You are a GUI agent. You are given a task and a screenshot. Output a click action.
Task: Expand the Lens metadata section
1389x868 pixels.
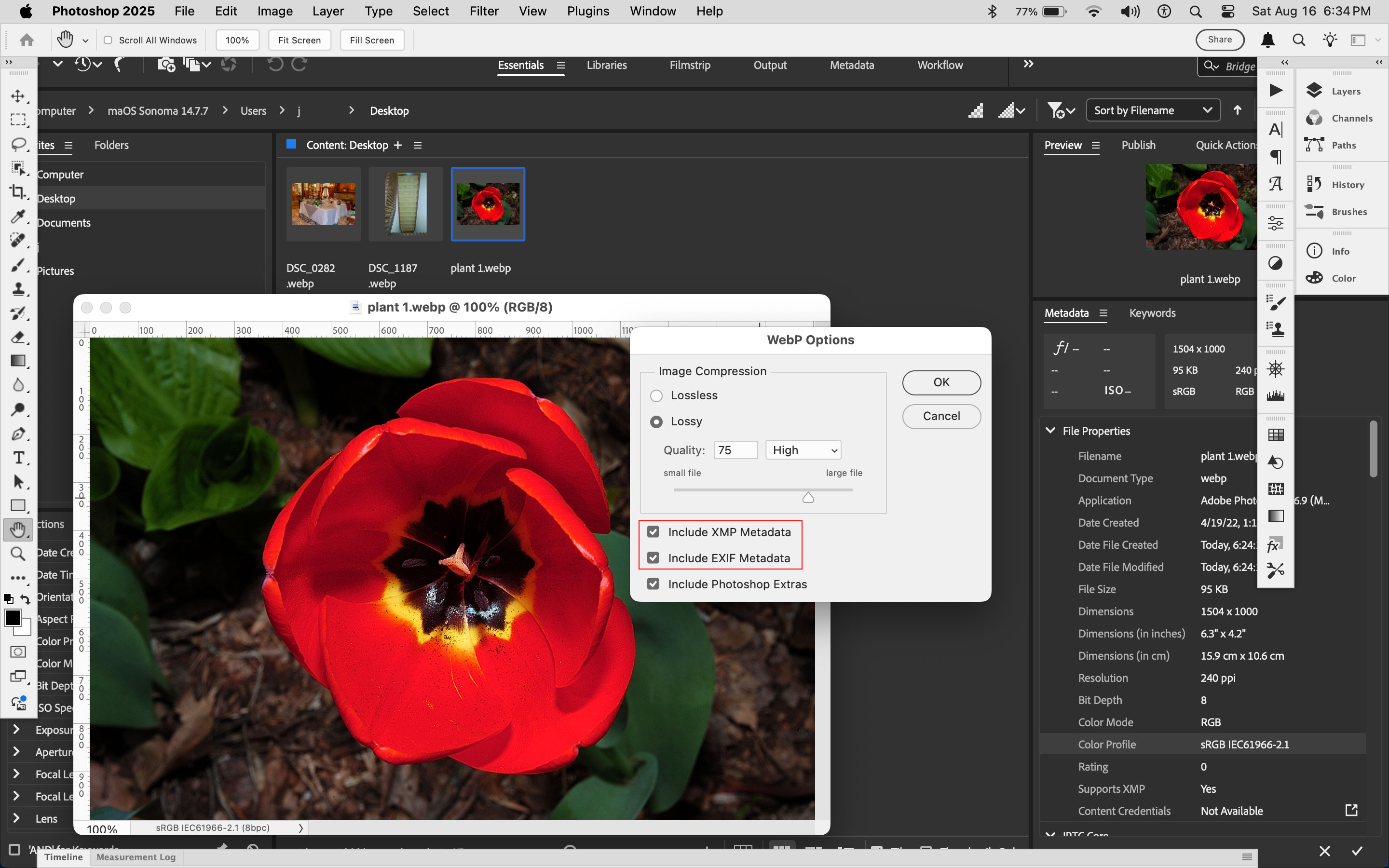[x=16, y=818]
